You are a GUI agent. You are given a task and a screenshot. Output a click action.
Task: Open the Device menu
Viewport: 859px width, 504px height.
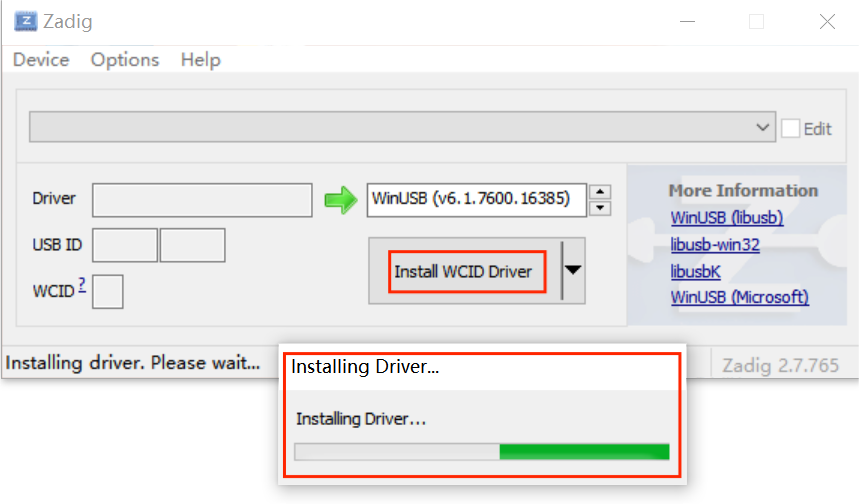tap(41, 59)
